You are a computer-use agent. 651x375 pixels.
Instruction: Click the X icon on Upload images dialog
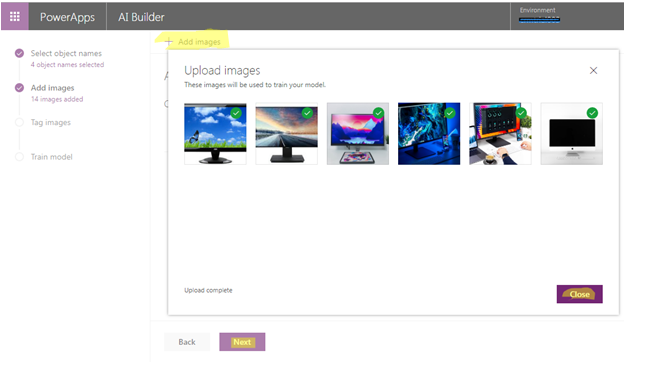click(593, 71)
